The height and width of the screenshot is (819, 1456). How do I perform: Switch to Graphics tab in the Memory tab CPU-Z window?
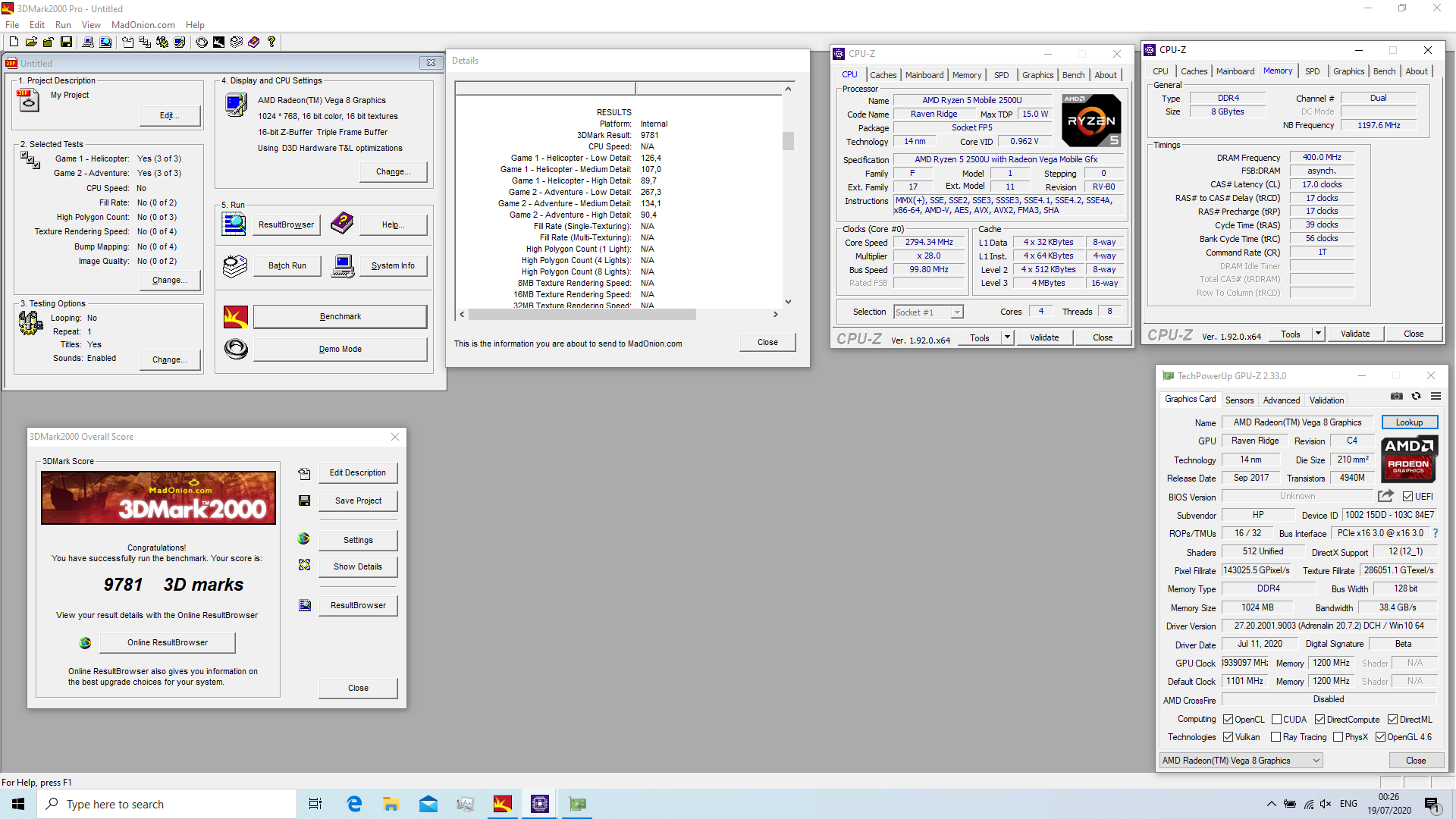(x=1348, y=71)
